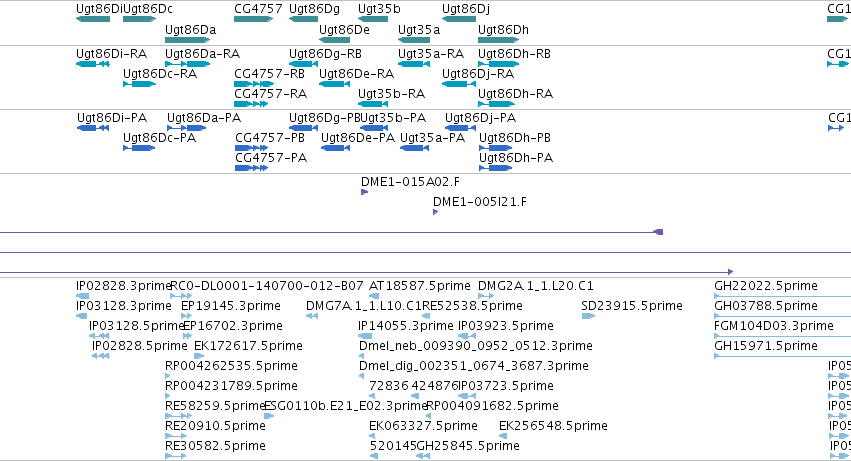Select EST EP19145.3prime
Viewport: 851px width, 461px height.
(231, 306)
